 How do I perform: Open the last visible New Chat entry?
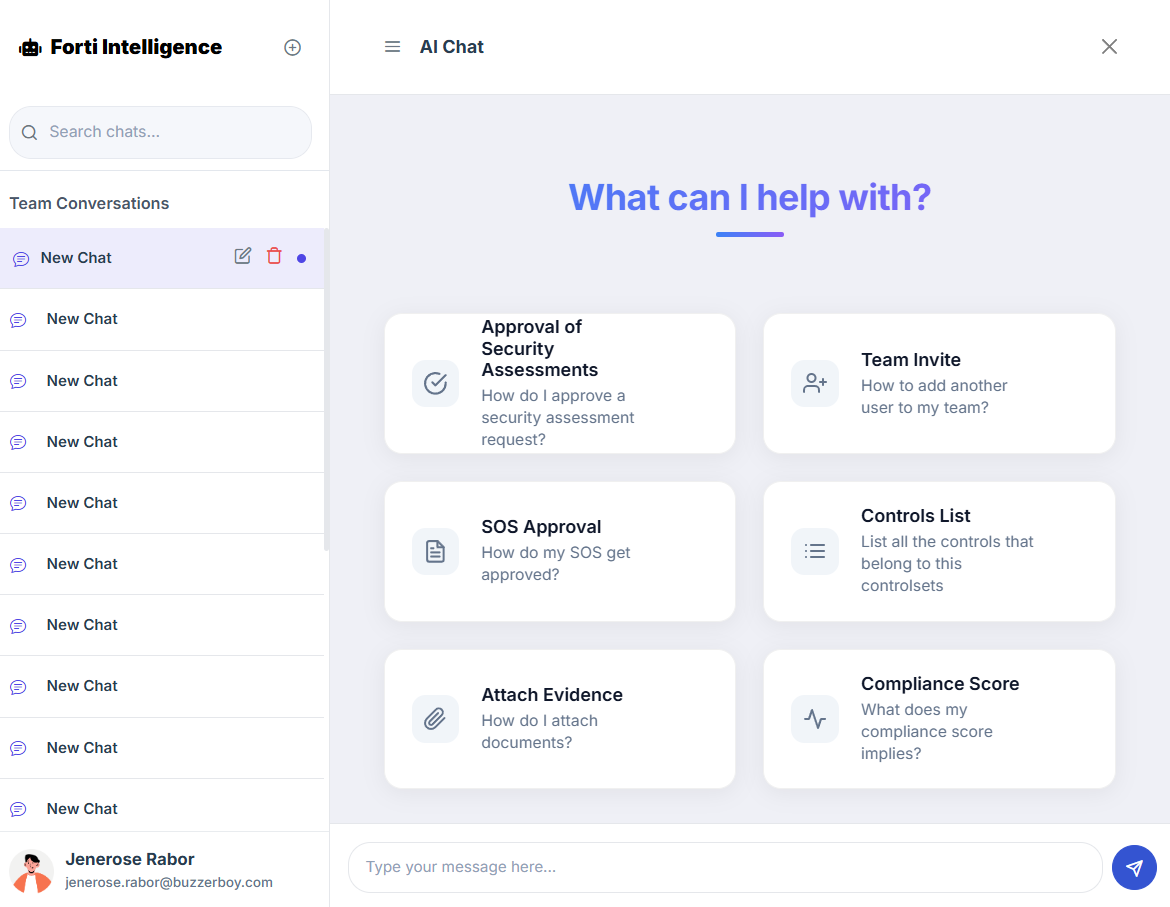82,808
